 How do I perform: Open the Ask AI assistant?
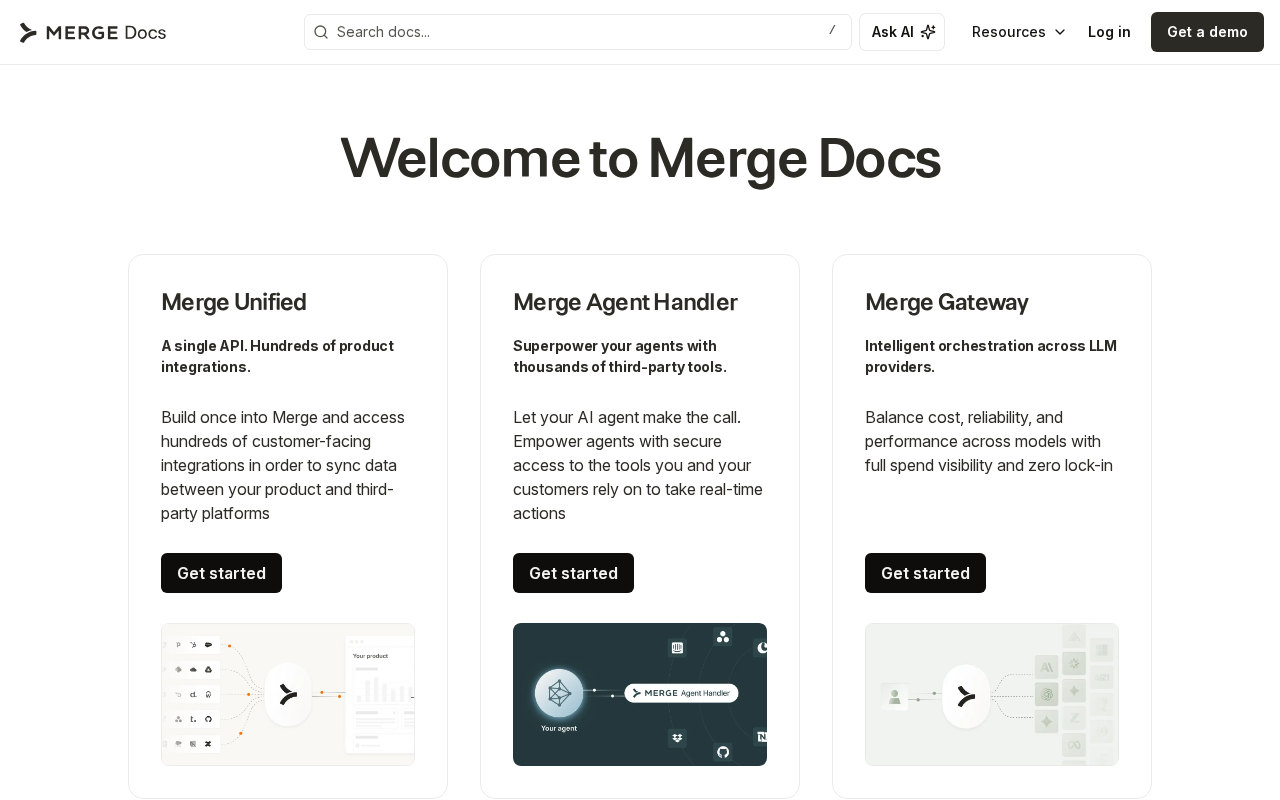pyautogui.click(x=902, y=32)
